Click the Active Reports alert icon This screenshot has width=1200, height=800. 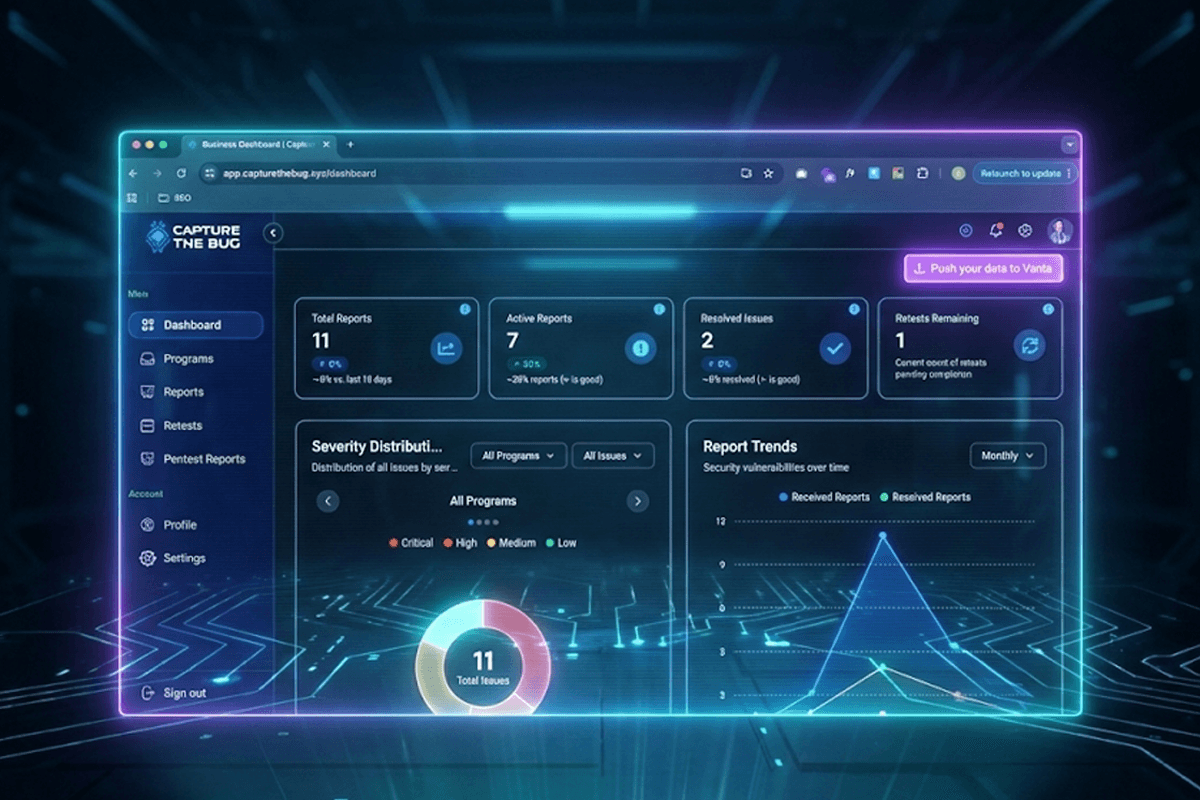coord(640,348)
